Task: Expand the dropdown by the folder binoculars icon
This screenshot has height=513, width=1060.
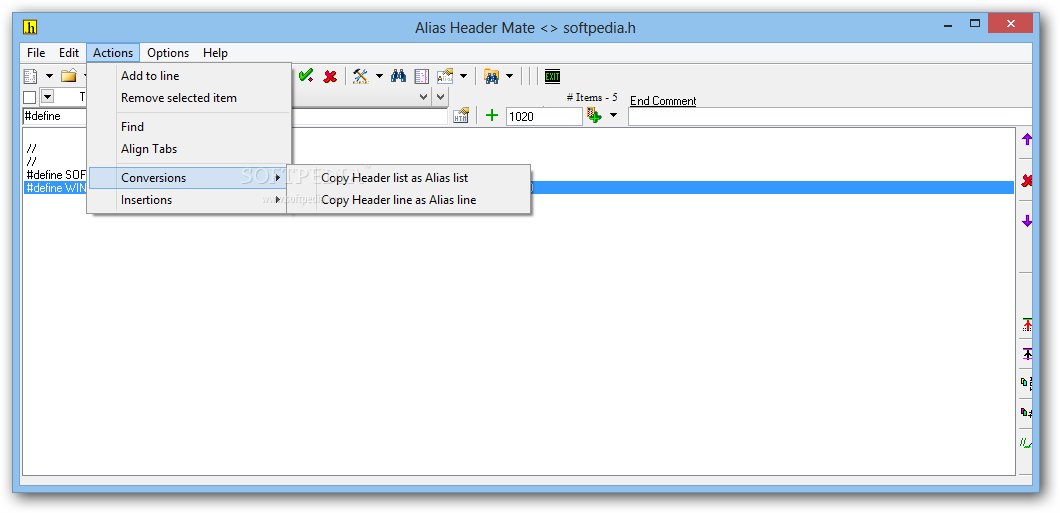Action: [x=509, y=76]
